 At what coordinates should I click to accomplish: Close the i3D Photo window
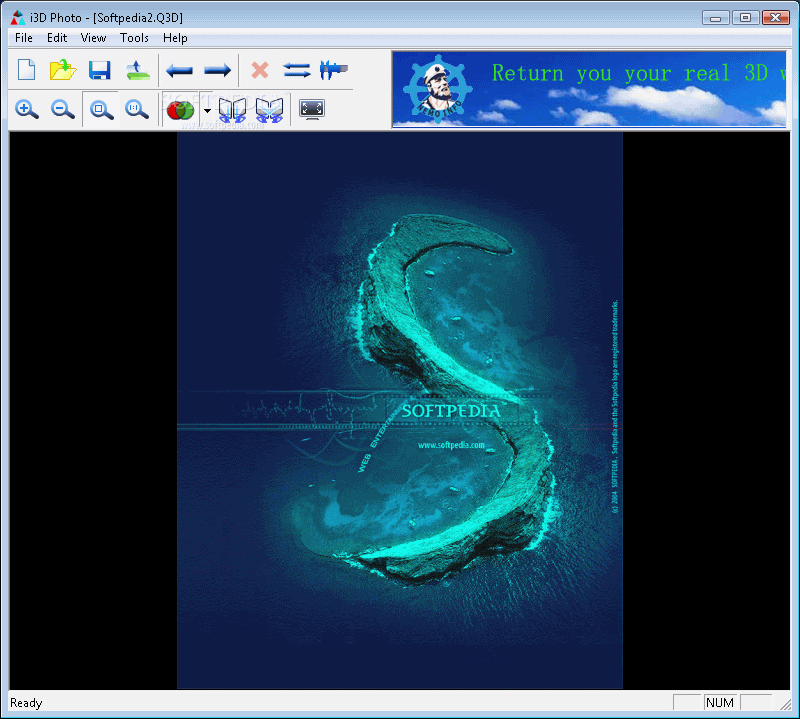click(776, 18)
